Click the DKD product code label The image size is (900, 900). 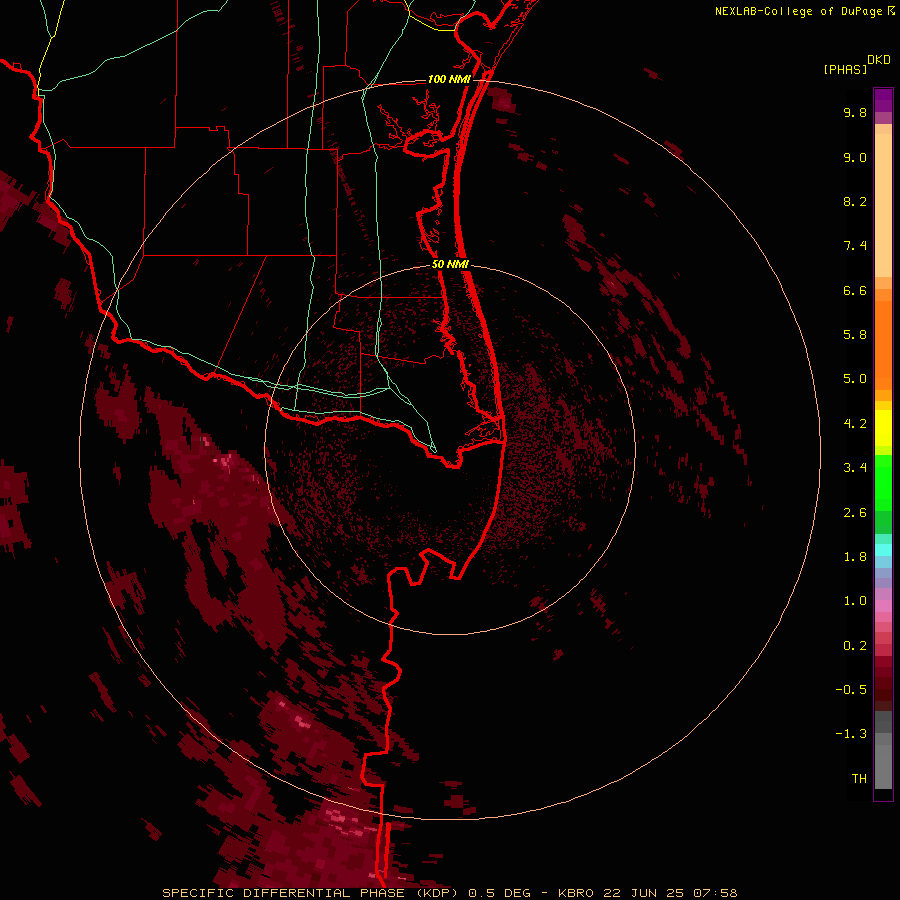[879, 60]
